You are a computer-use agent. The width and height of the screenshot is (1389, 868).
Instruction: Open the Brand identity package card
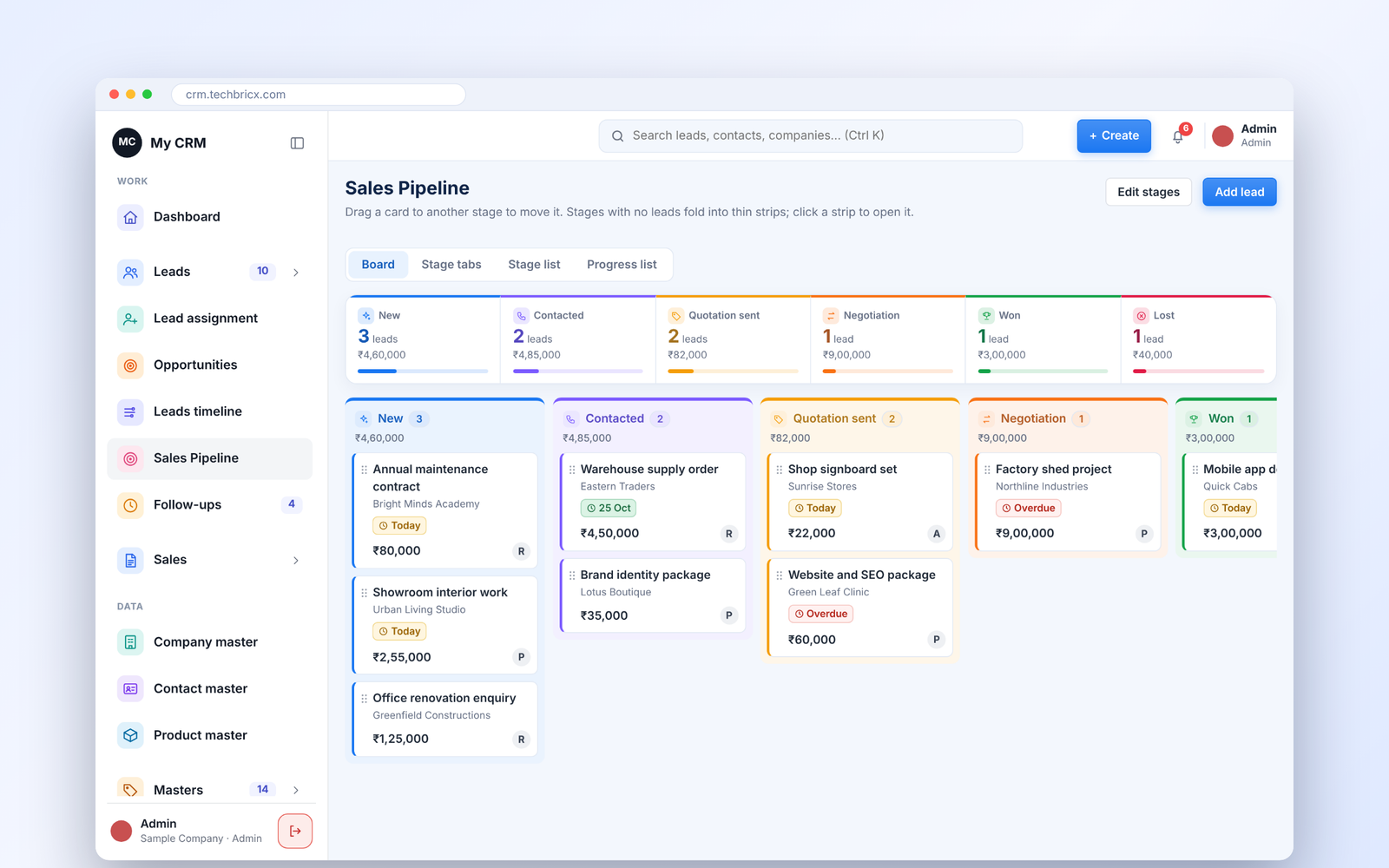653,595
